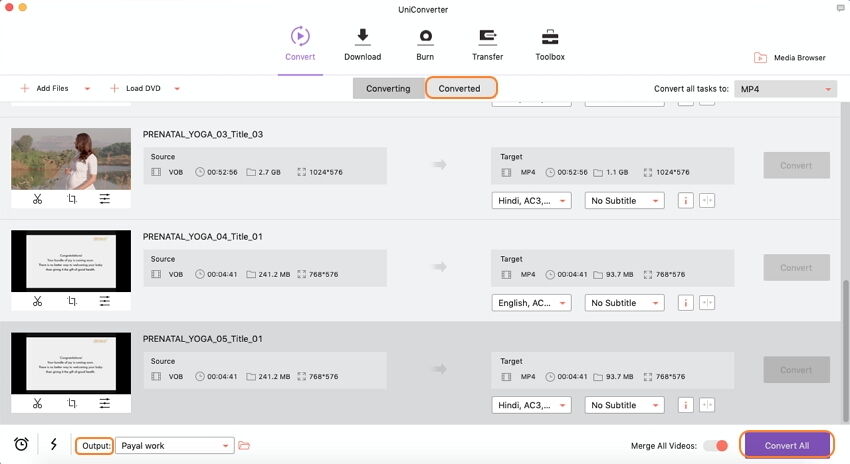Trim PRENATAL_YOGA_05_Title_01 with scissors icon
This screenshot has height=464, width=850.
(x=37, y=403)
